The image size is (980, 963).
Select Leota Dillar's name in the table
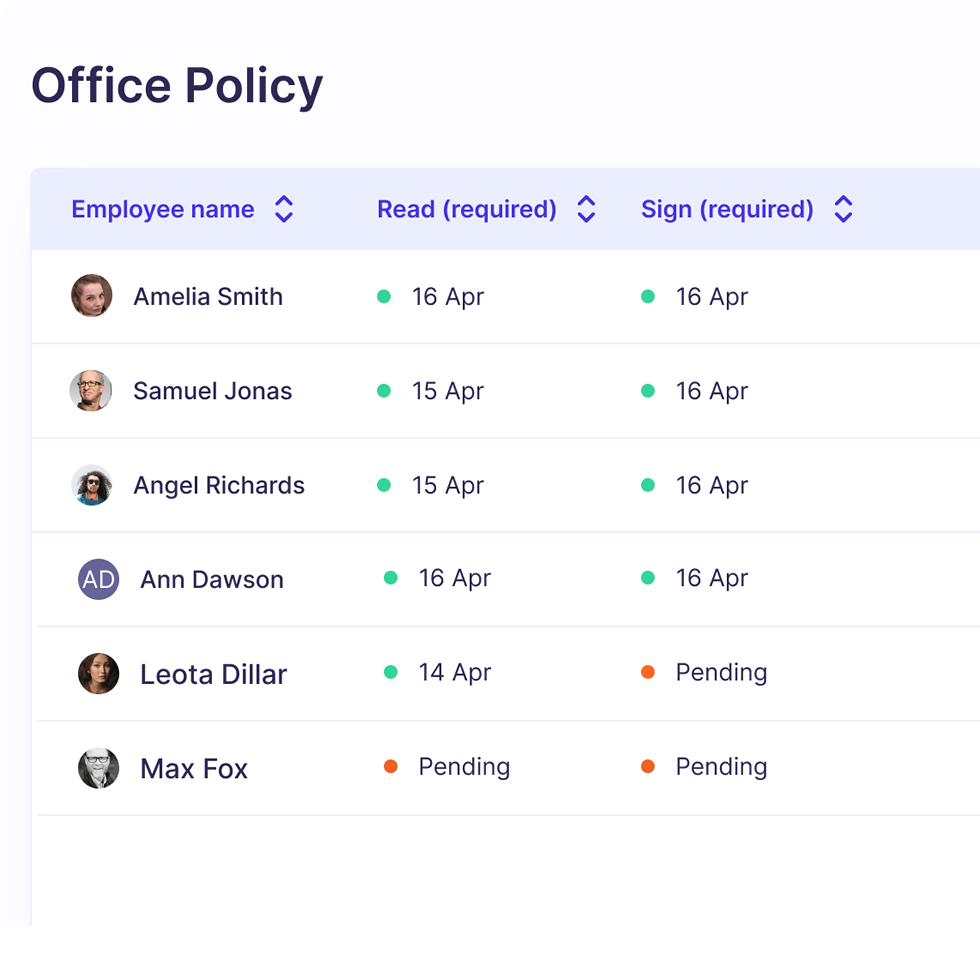[213, 675]
